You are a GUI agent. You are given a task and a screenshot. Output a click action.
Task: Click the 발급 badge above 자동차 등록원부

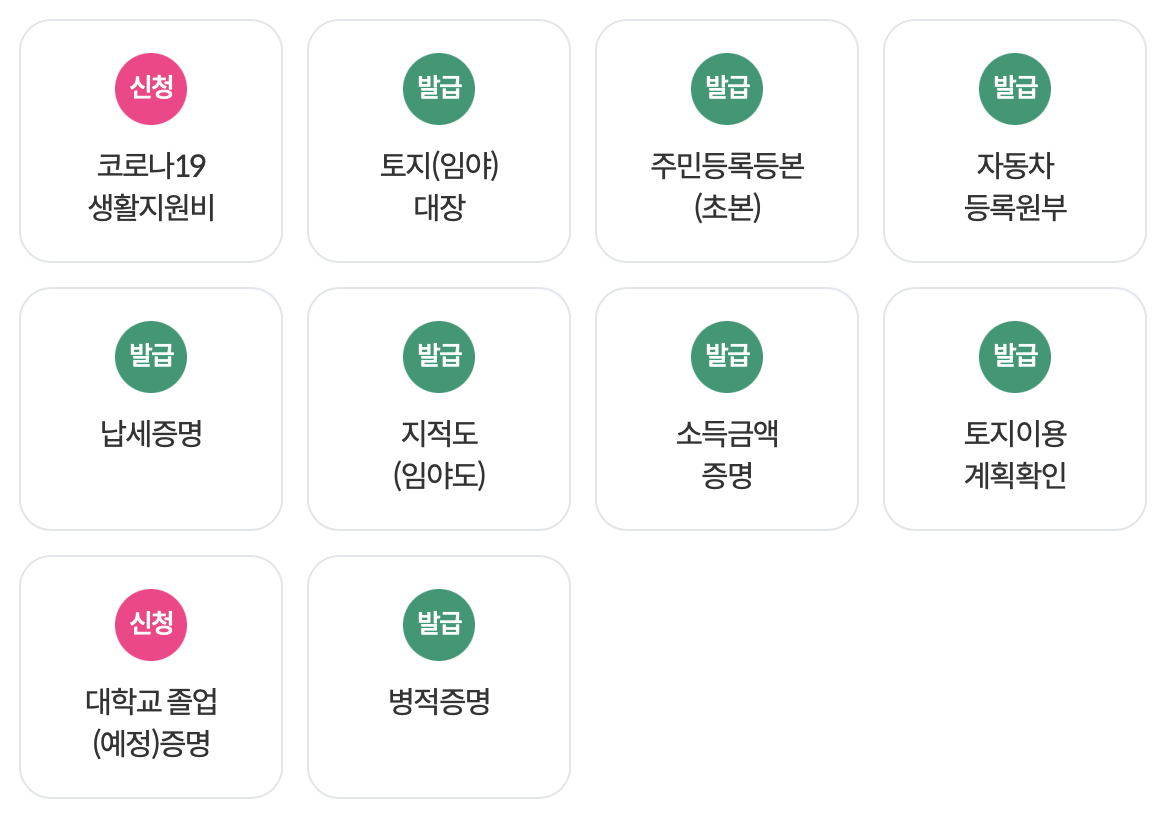(1015, 89)
